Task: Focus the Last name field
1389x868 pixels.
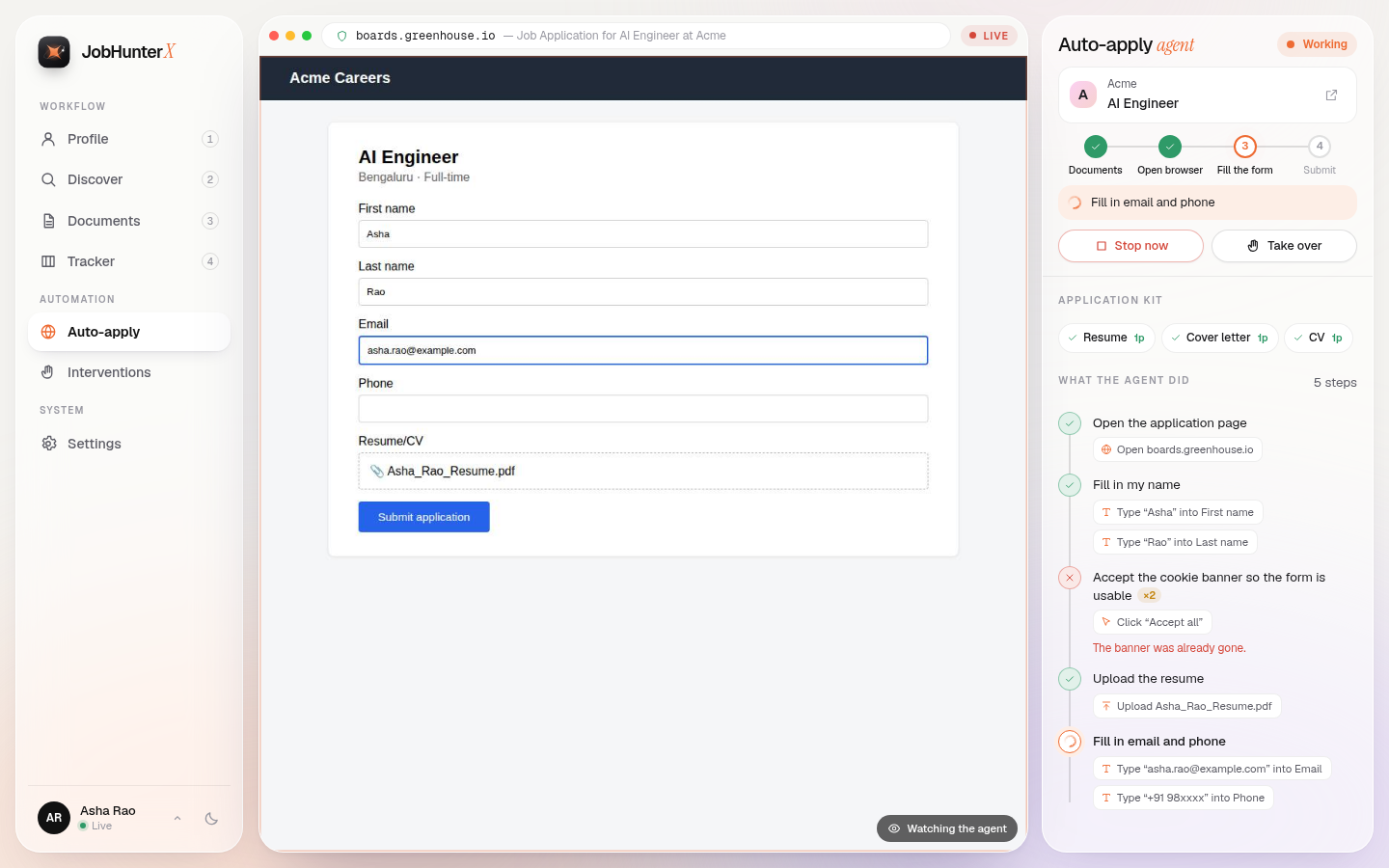Action: 643,292
